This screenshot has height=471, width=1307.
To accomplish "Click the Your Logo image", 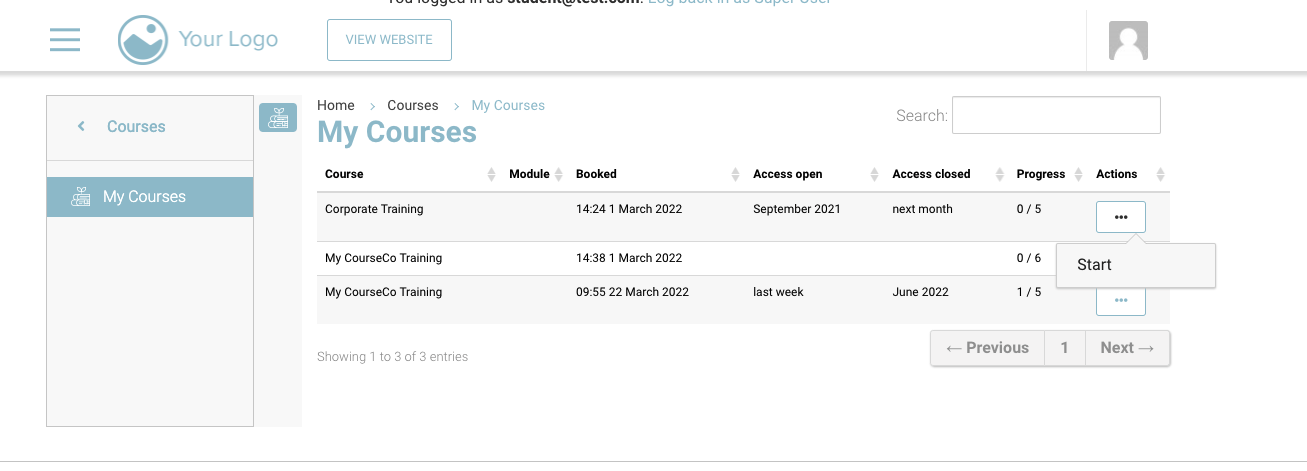I will click(x=143, y=40).
